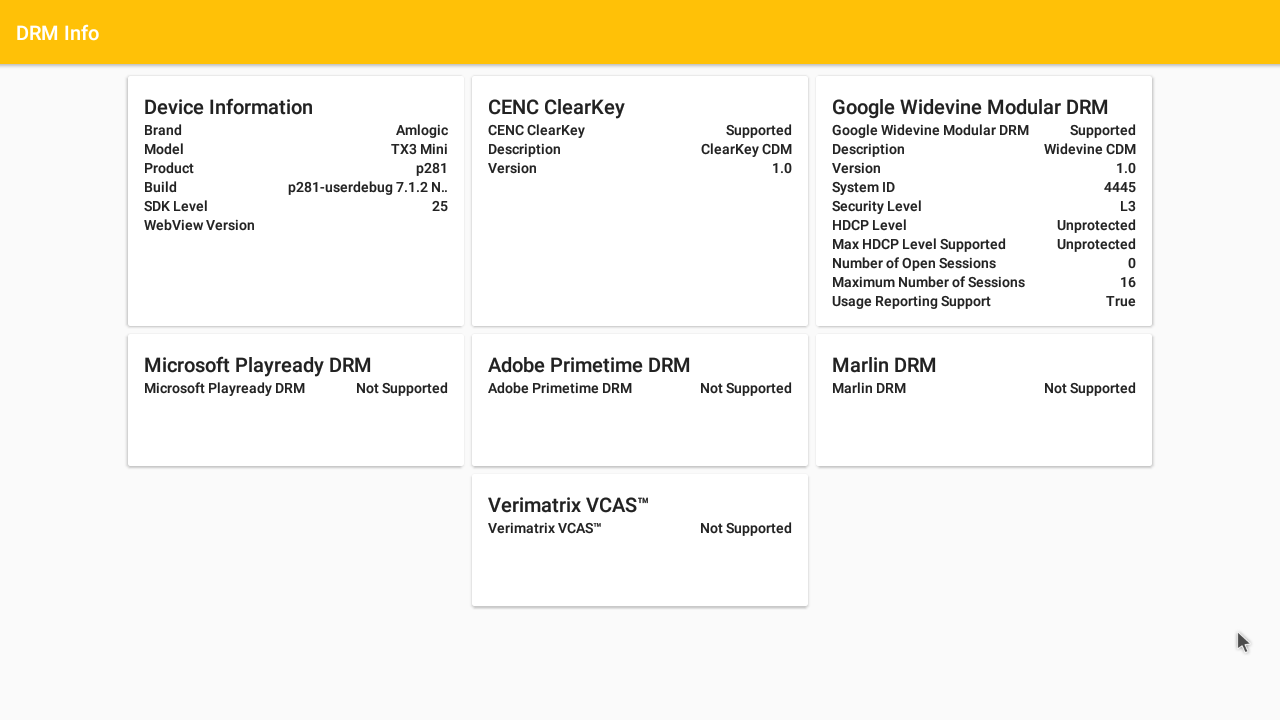This screenshot has height=720, width=1280.
Task: Click the Brand label in Device Information
Action: coord(163,130)
